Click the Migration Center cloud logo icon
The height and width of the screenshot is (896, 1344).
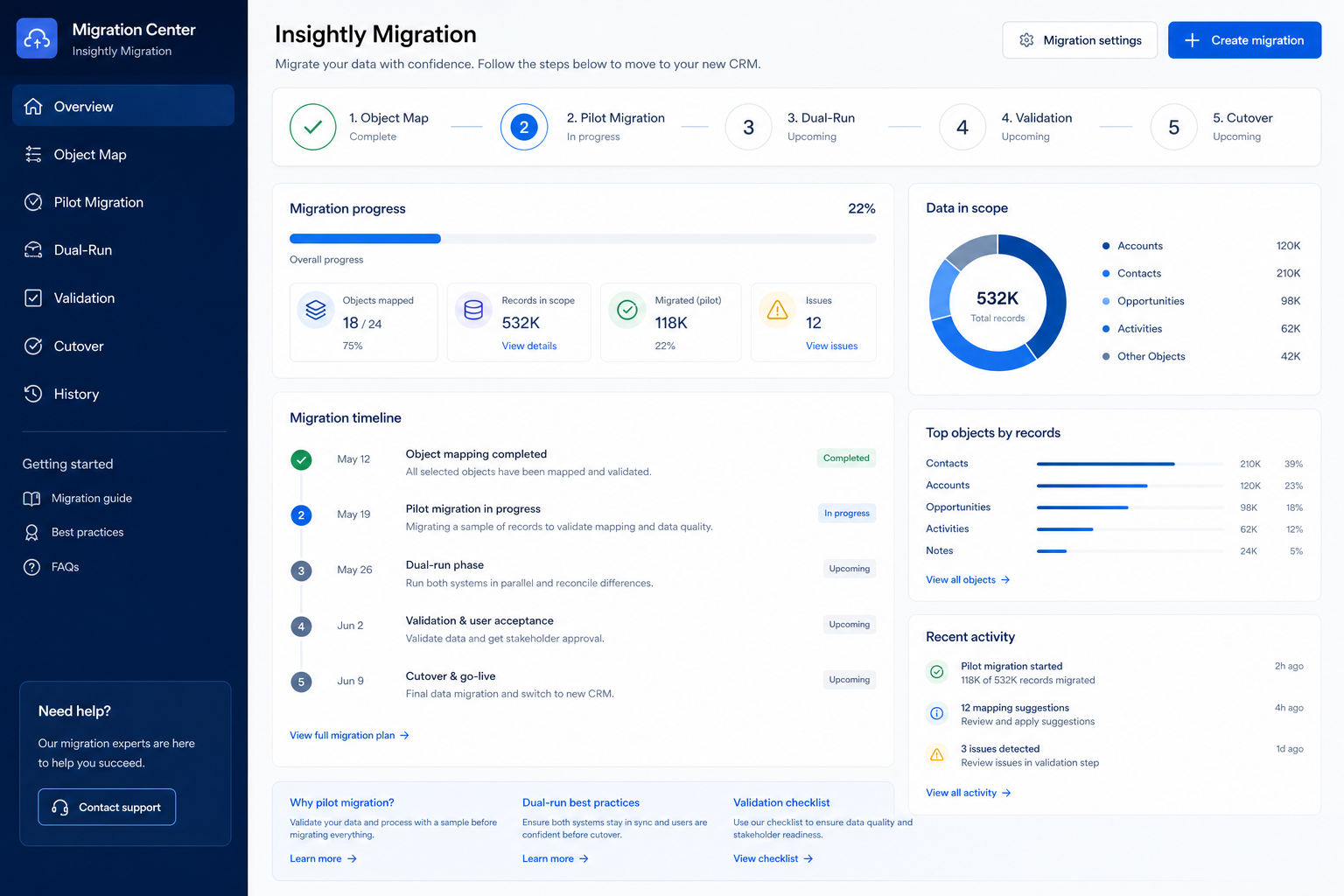coord(37,38)
